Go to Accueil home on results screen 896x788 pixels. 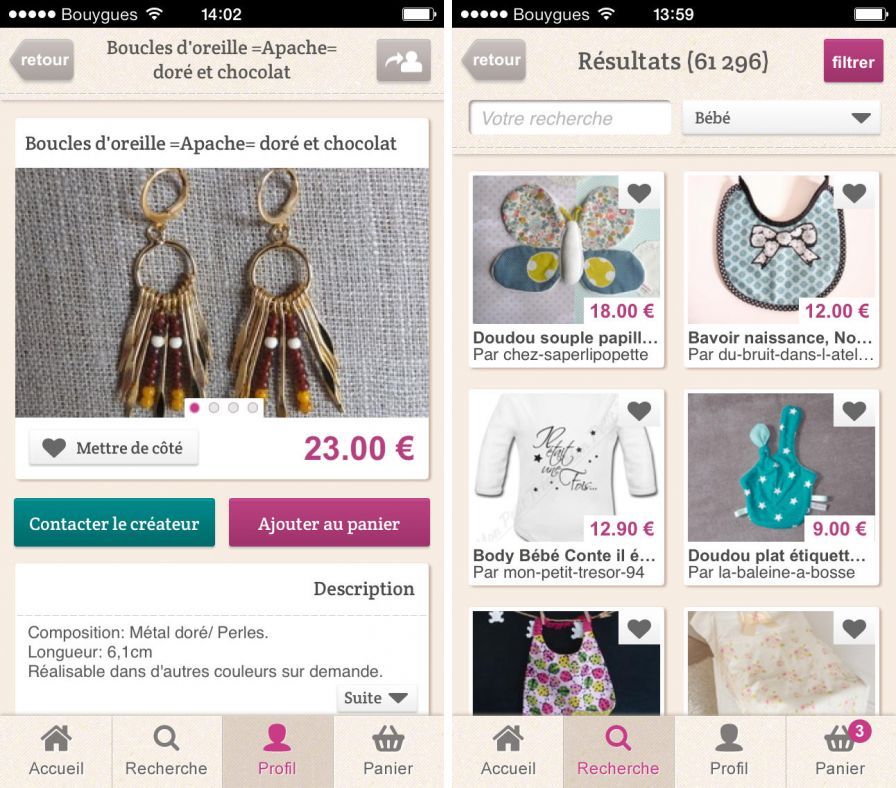coord(508,751)
